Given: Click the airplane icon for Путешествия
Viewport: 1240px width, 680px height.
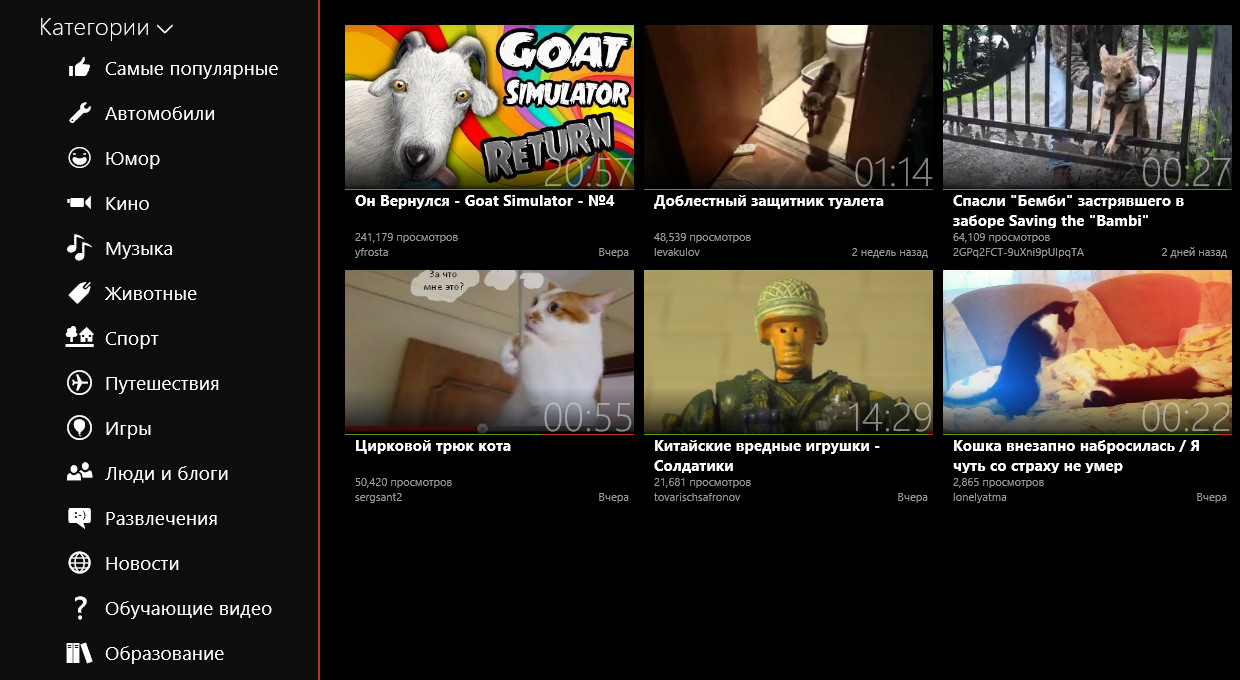Looking at the screenshot, I should [79, 383].
